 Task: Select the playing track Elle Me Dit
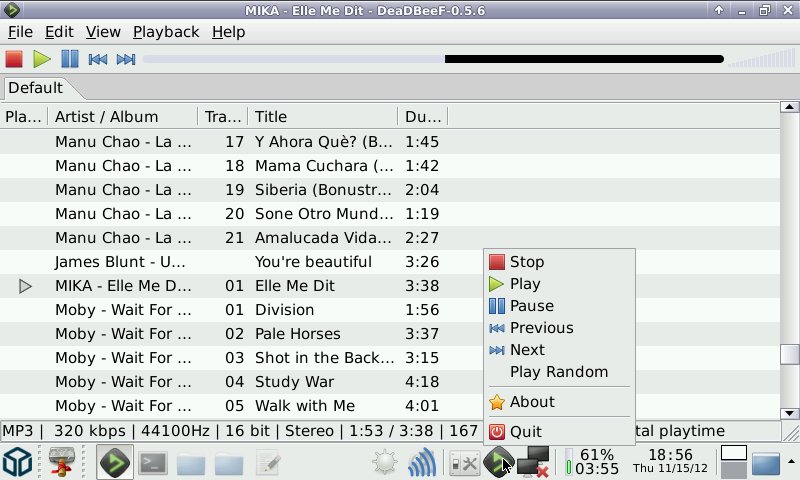[390, 286]
